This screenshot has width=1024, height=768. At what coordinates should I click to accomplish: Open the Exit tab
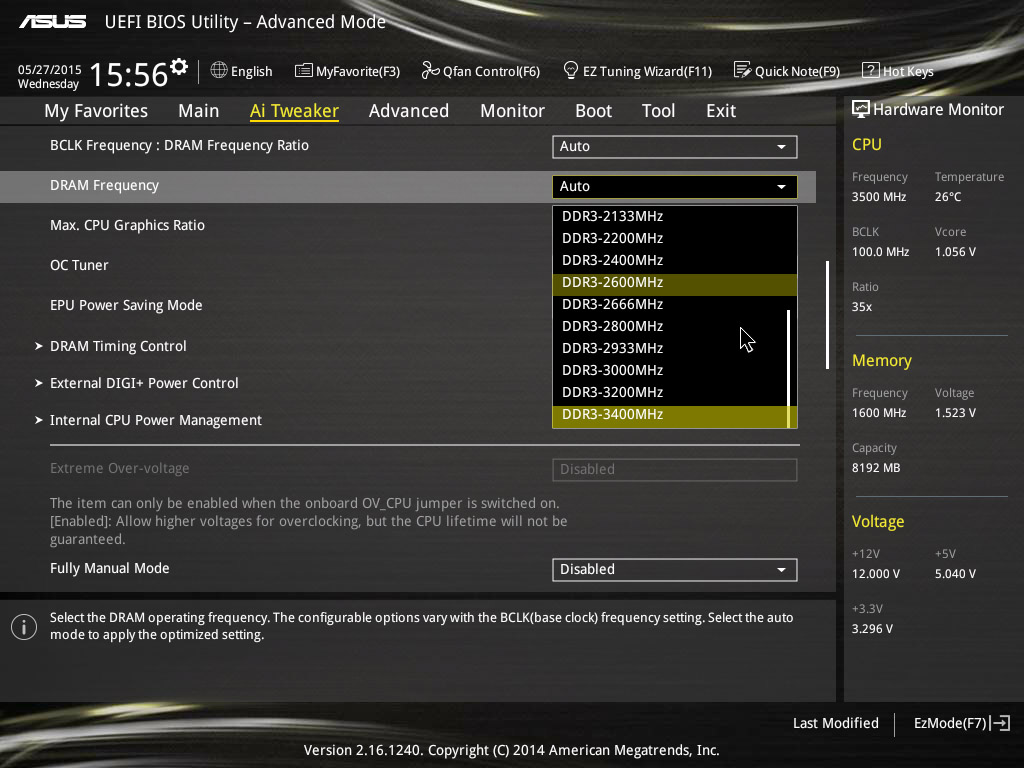coord(721,111)
